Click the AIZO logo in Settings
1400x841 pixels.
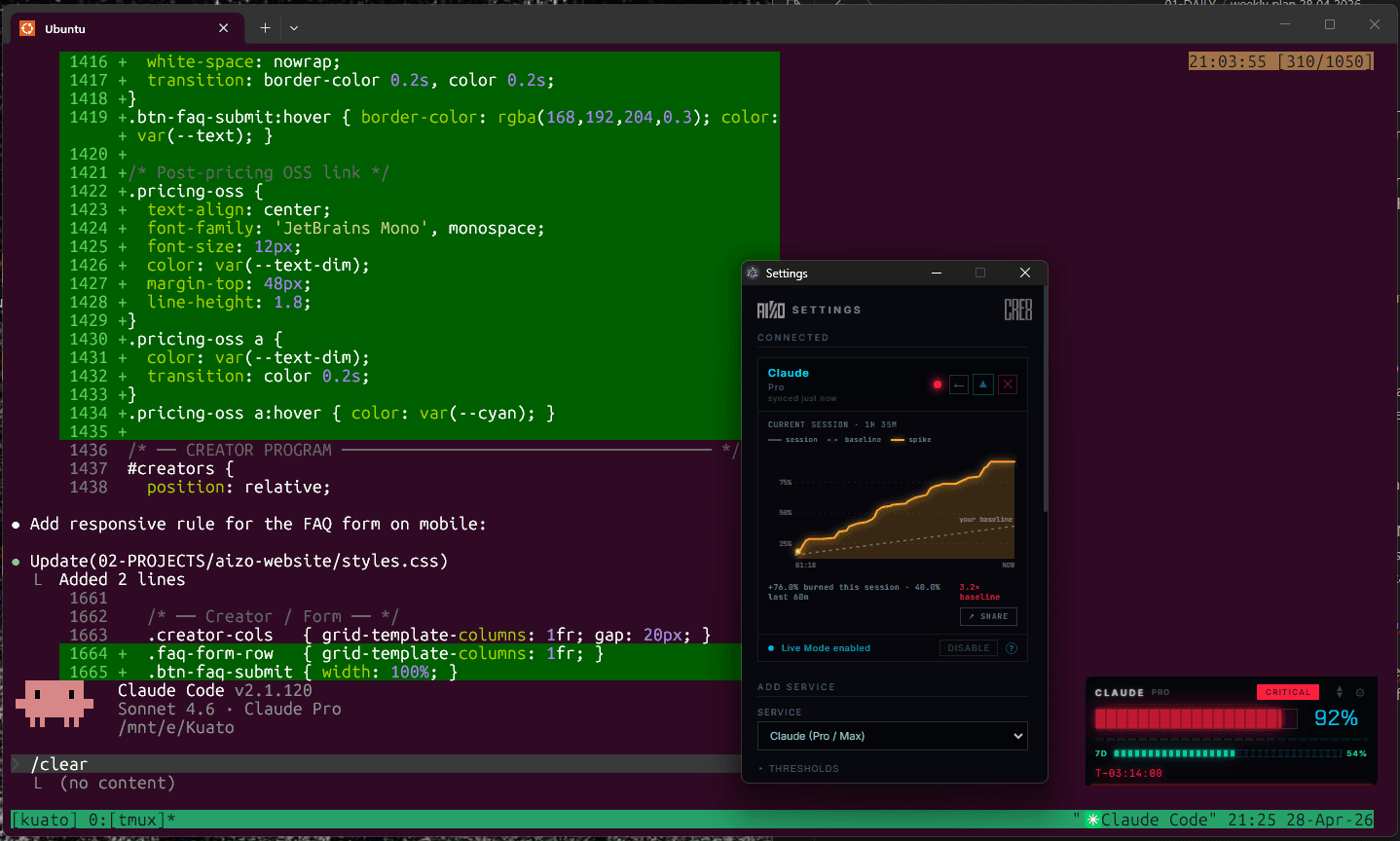(771, 310)
